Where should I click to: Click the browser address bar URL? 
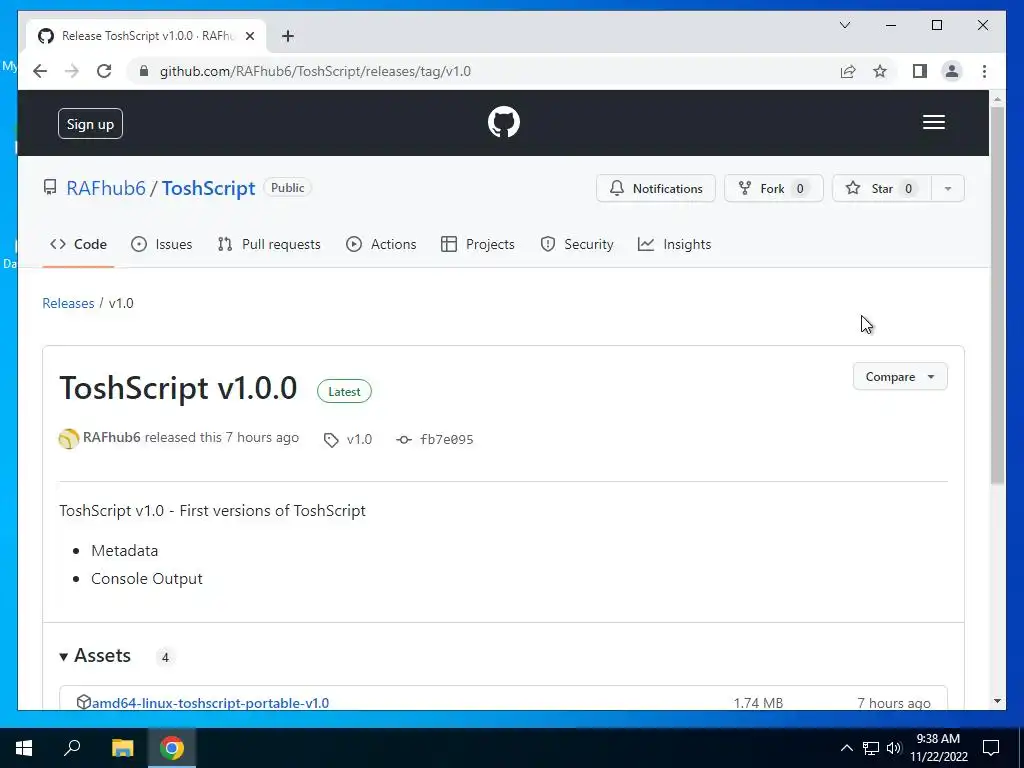315,71
